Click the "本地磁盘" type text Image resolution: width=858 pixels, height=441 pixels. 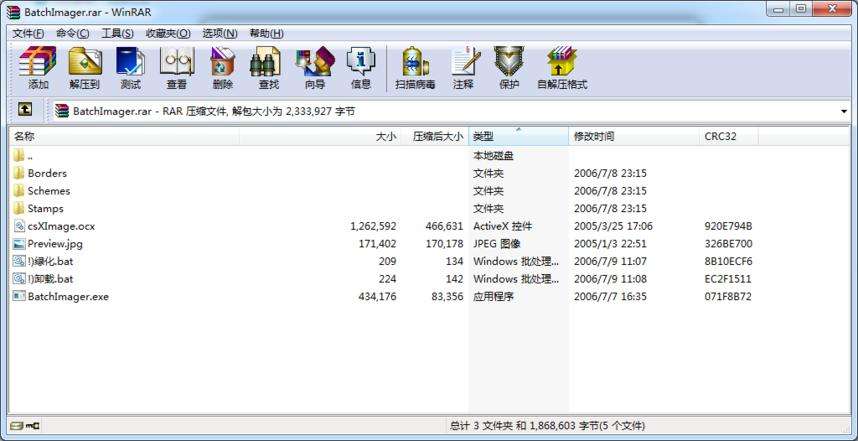(493, 155)
